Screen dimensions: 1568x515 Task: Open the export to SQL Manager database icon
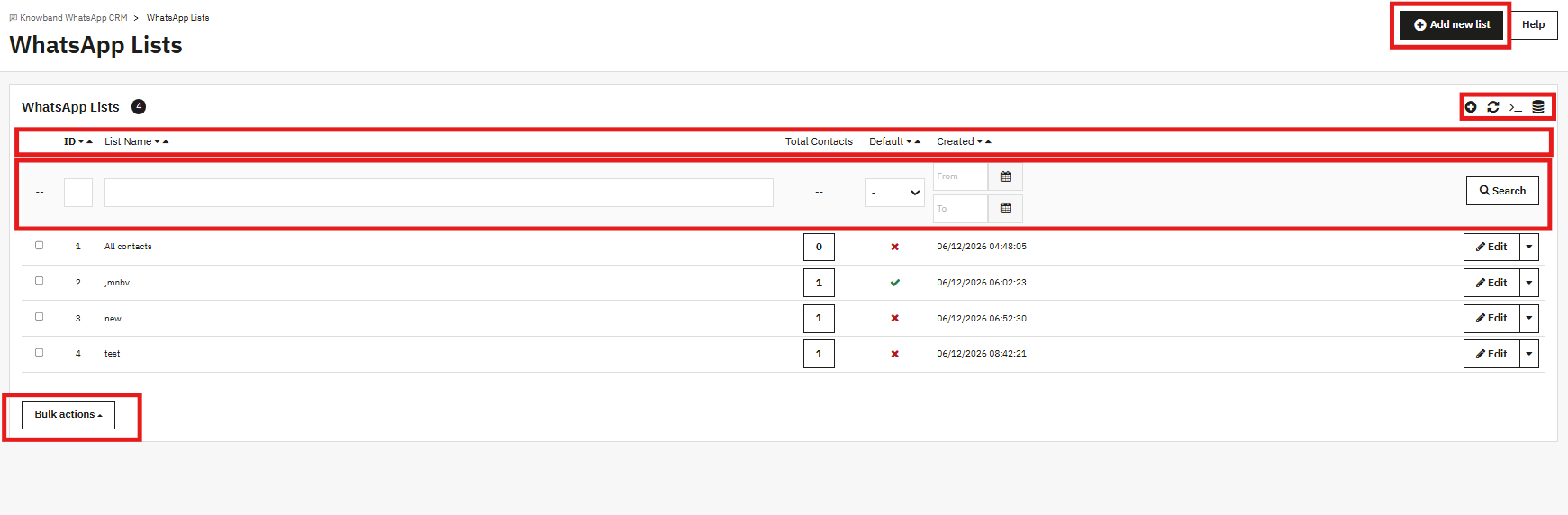[1538, 106]
